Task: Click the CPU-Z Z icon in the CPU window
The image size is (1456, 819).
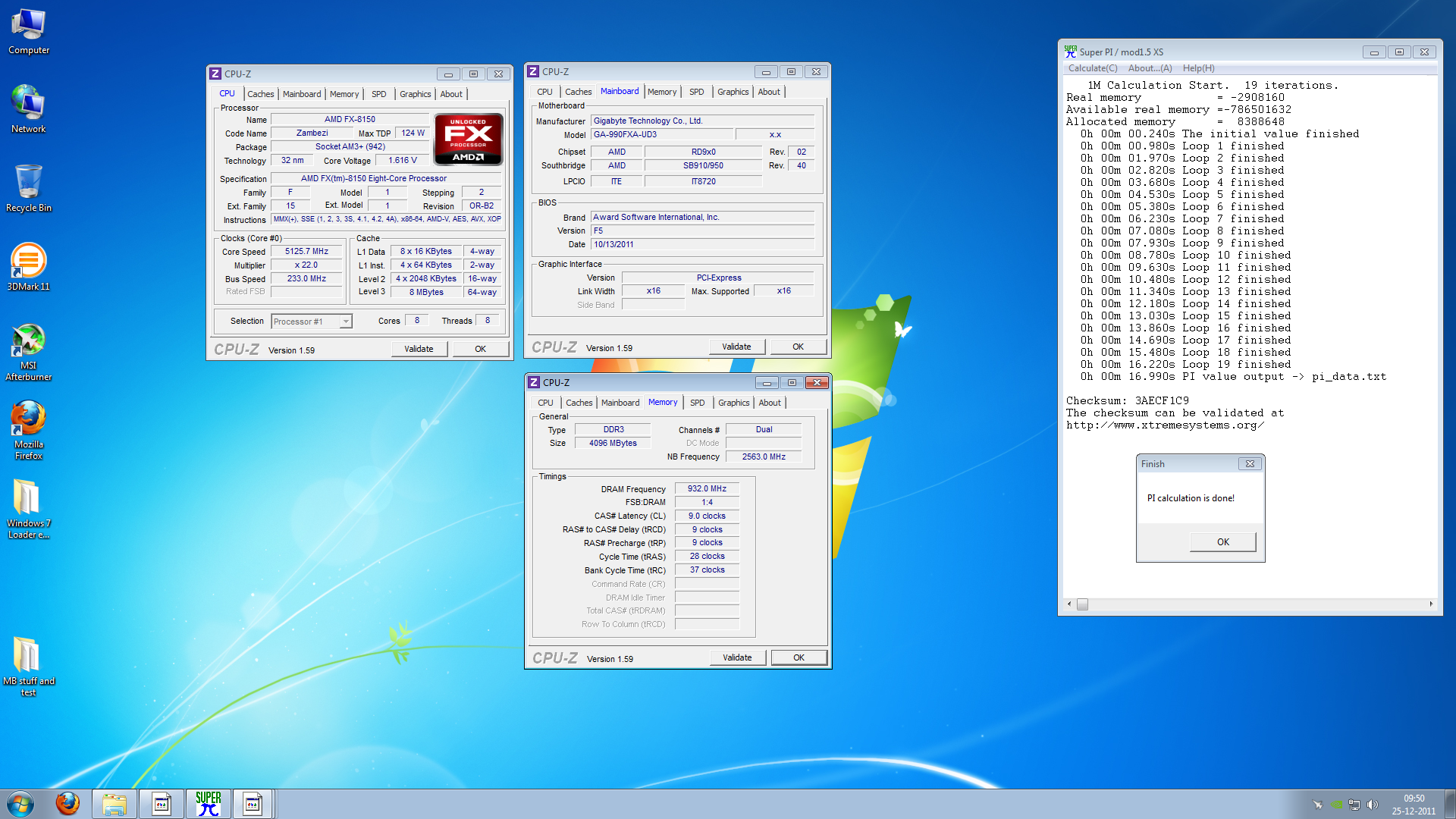Action: pyautogui.click(x=215, y=74)
